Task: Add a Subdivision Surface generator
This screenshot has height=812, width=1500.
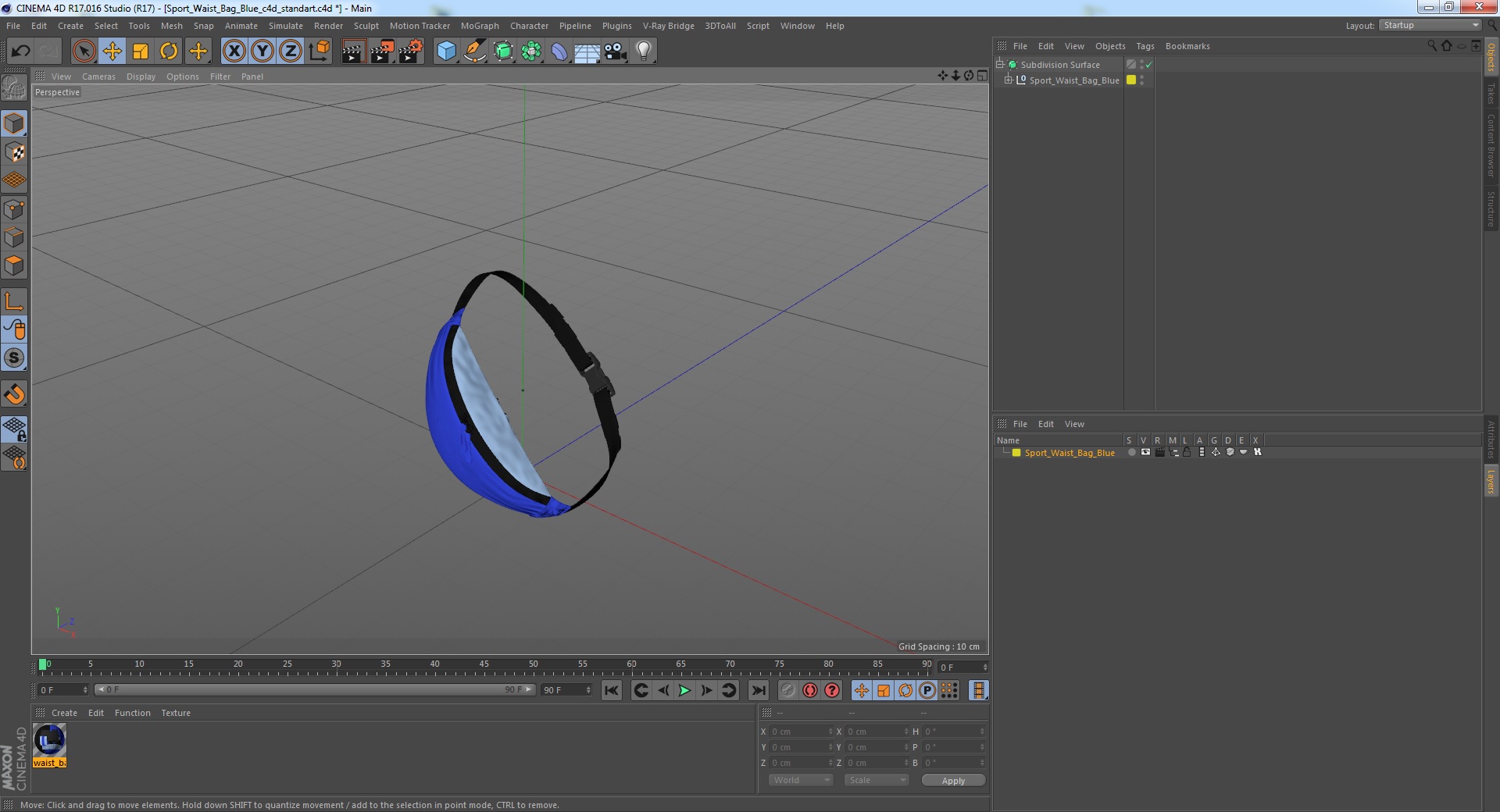Action: pos(503,52)
